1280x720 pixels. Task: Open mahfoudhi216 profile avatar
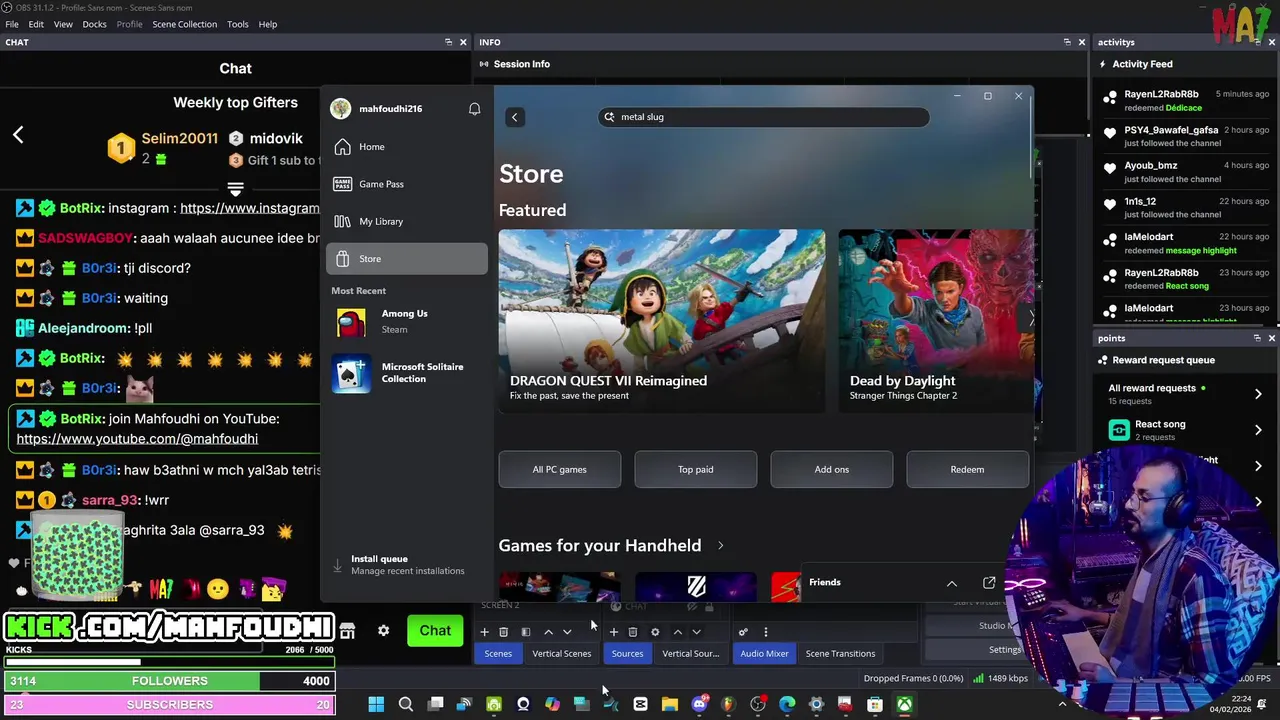(341, 108)
